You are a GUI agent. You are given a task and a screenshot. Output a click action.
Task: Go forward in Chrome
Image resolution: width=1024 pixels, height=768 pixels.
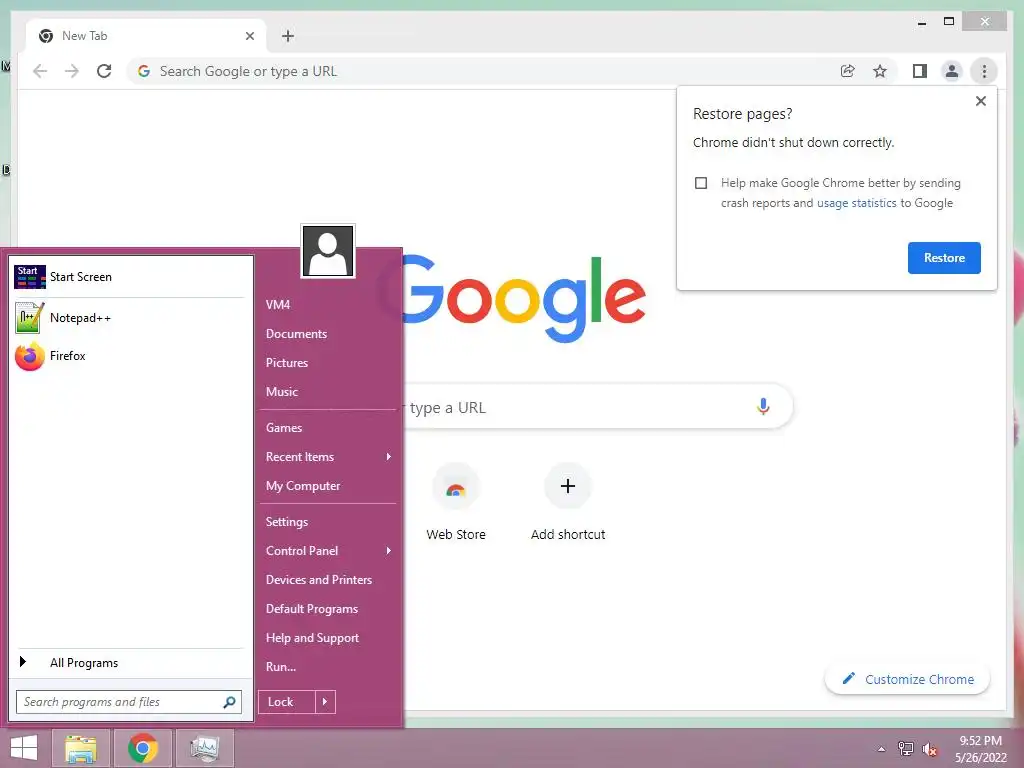[72, 71]
